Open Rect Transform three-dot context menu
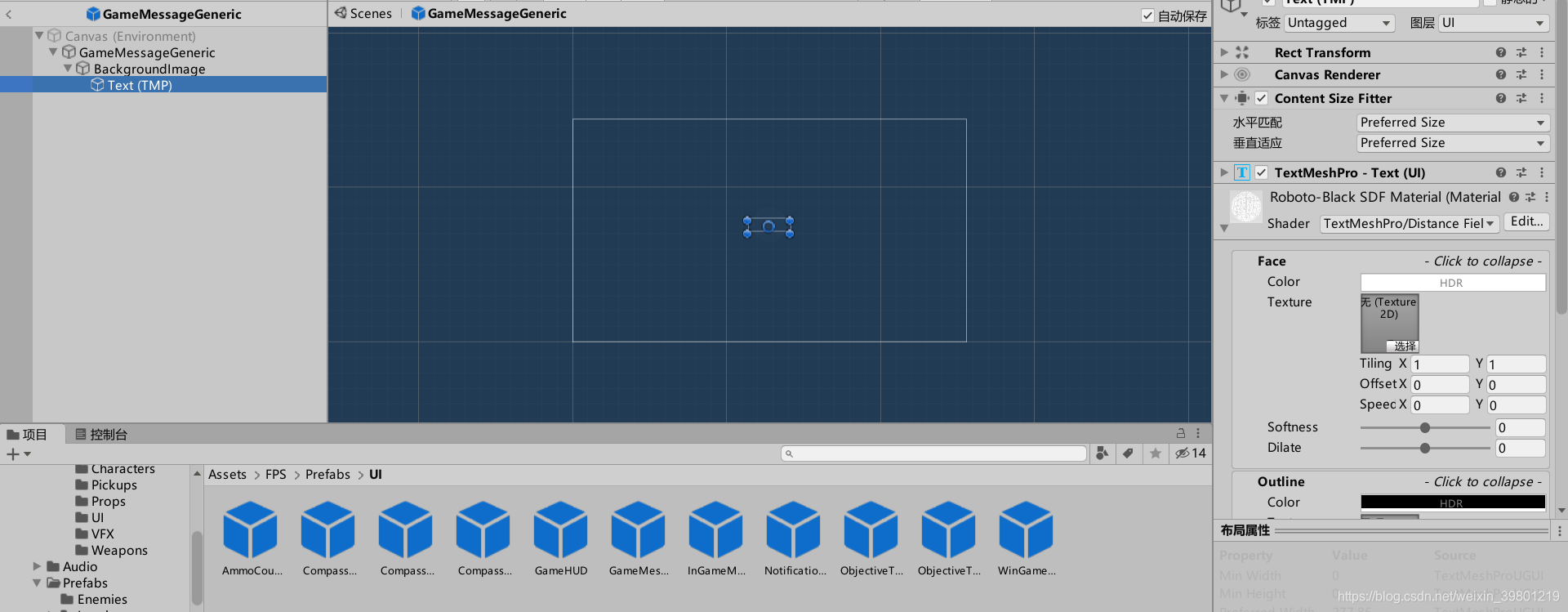This screenshot has width=1568, height=612. (1542, 52)
